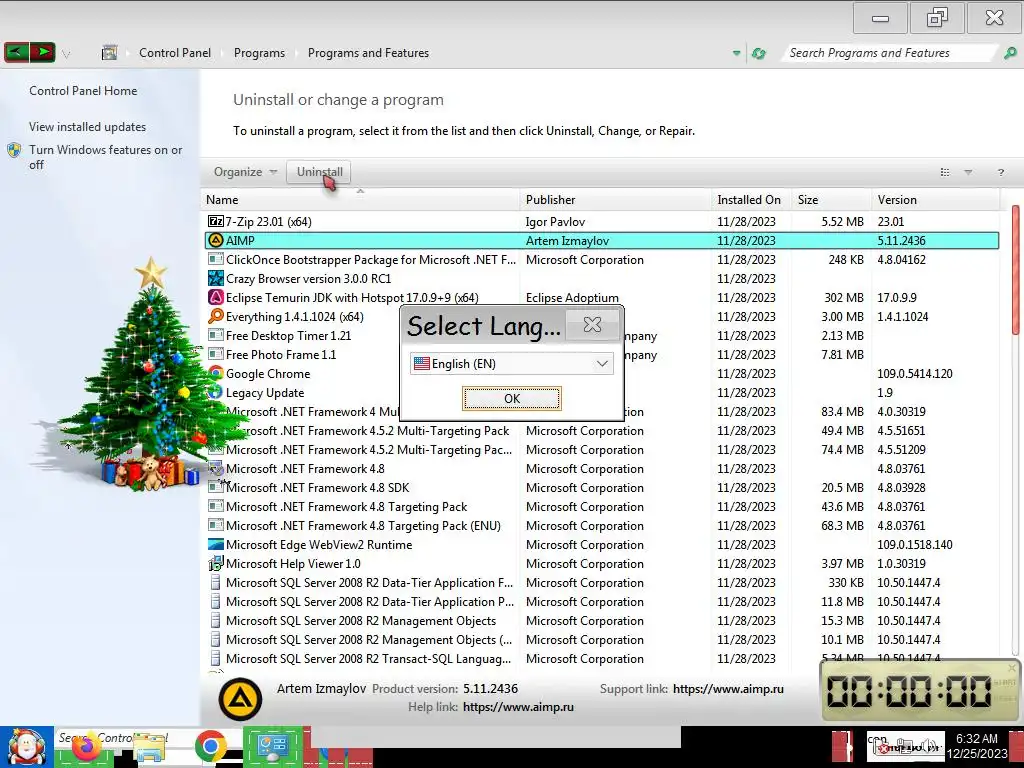Select the Free Desktop Timer icon

(x=216, y=335)
